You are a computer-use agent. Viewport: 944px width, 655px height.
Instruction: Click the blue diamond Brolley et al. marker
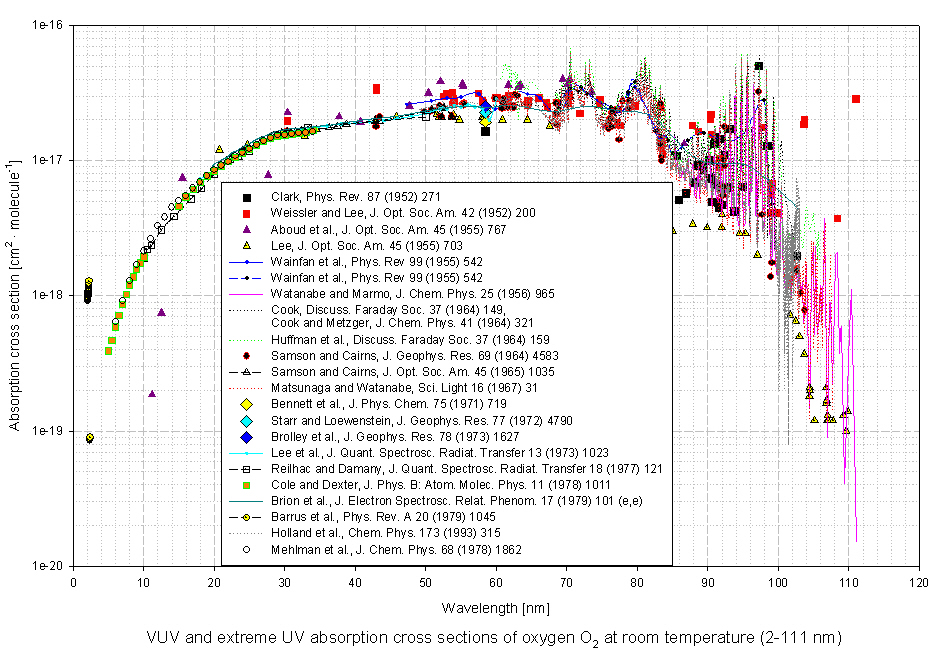[x=246, y=437]
